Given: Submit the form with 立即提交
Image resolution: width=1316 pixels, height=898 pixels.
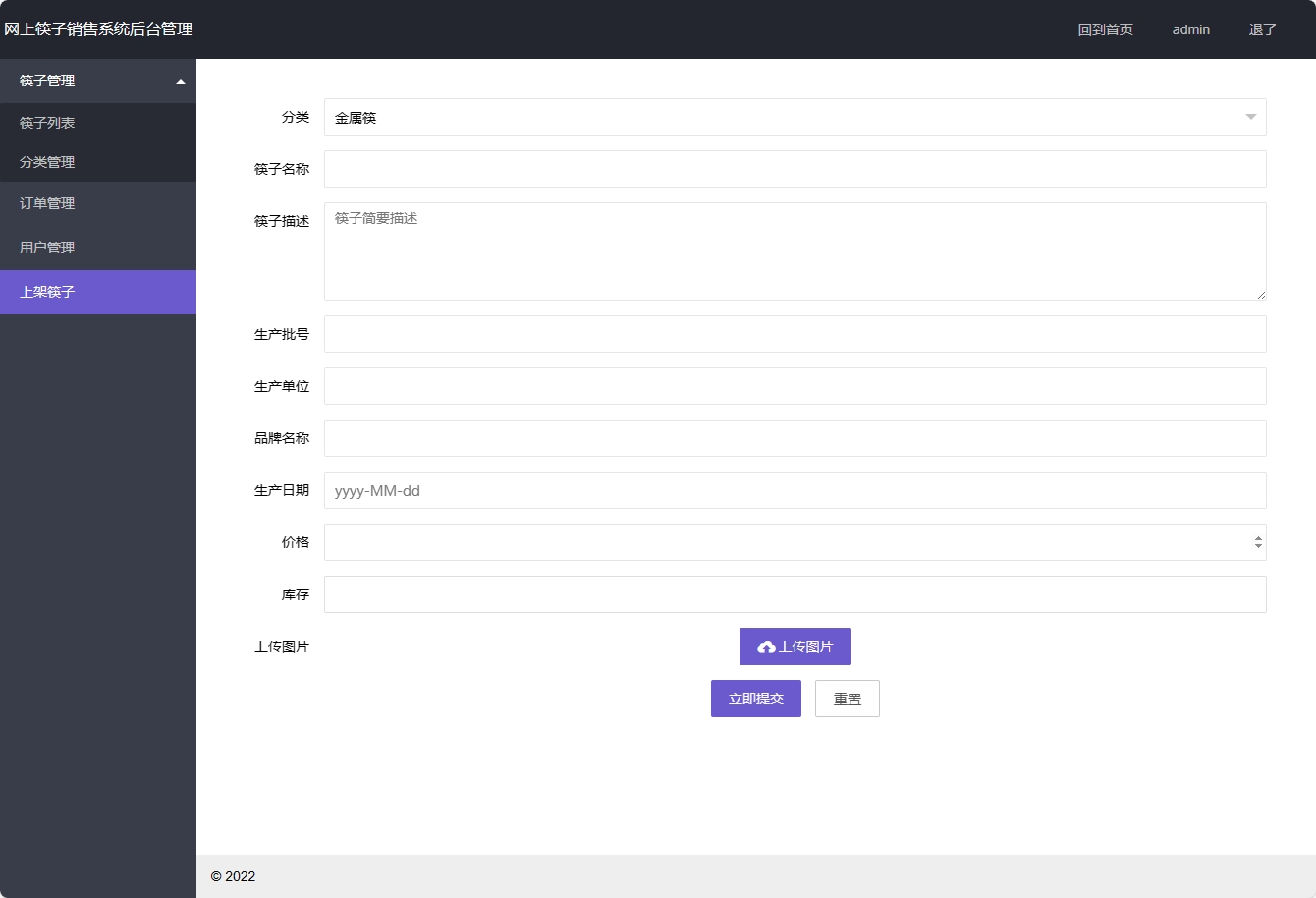Looking at the screenshot, I should 755,698.
